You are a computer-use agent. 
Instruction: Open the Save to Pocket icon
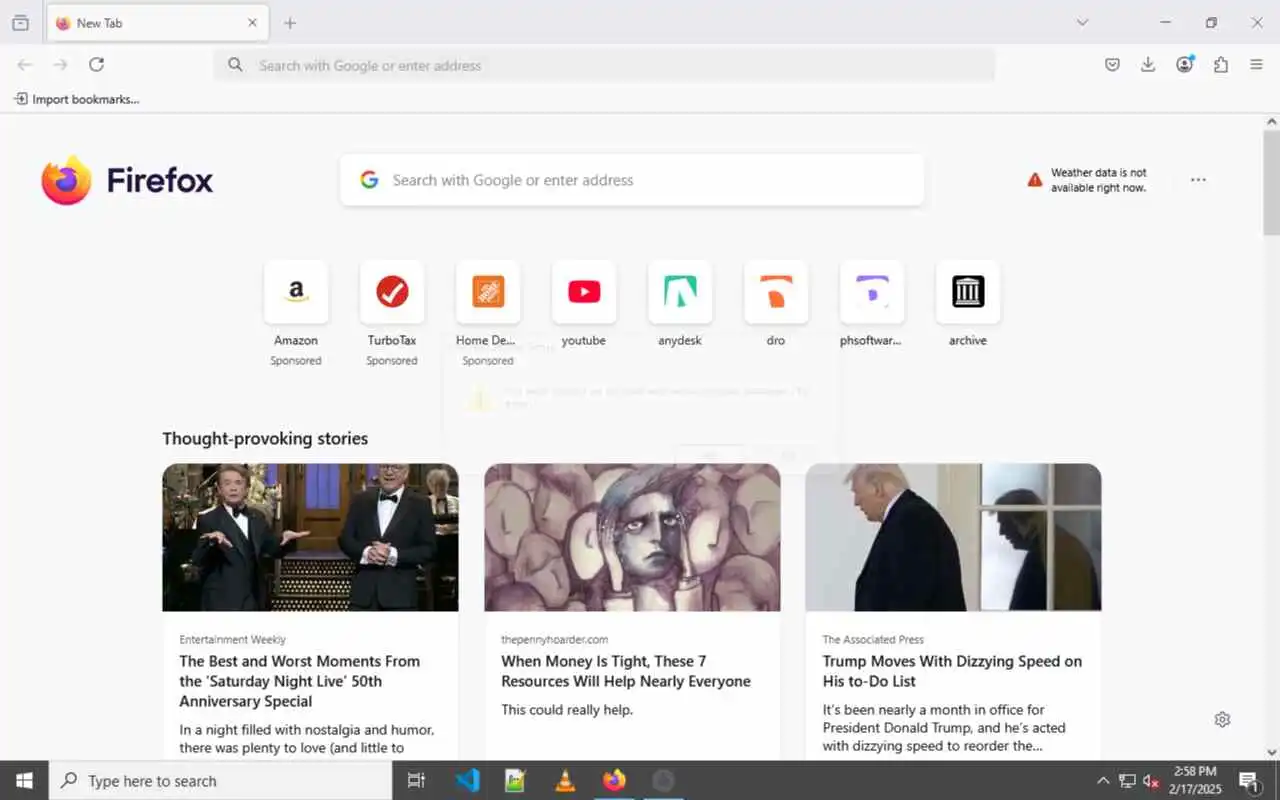pyautogui.click(x=1112, y=65)
